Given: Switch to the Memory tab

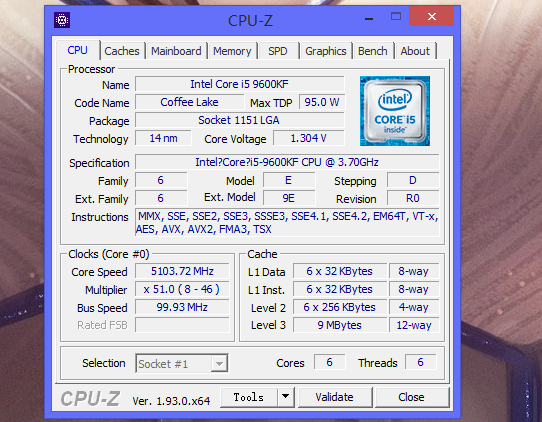Looking at the screenshot, I should 232,51.
